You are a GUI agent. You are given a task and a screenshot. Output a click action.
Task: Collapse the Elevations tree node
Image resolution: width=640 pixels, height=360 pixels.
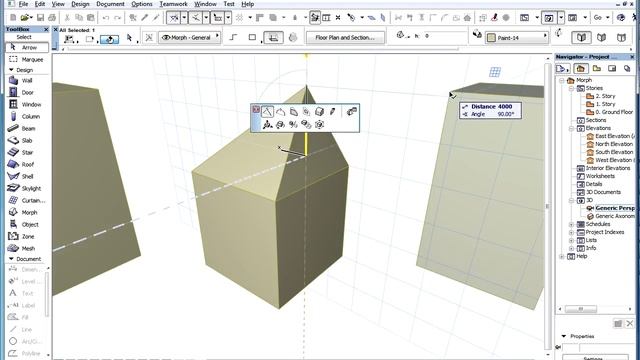click(571, 128)
